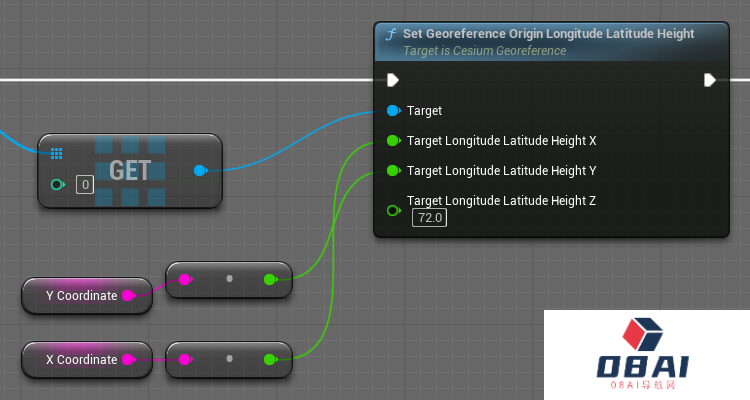
Task: Click the blue output pin of GET node
Action: point(200,170)
